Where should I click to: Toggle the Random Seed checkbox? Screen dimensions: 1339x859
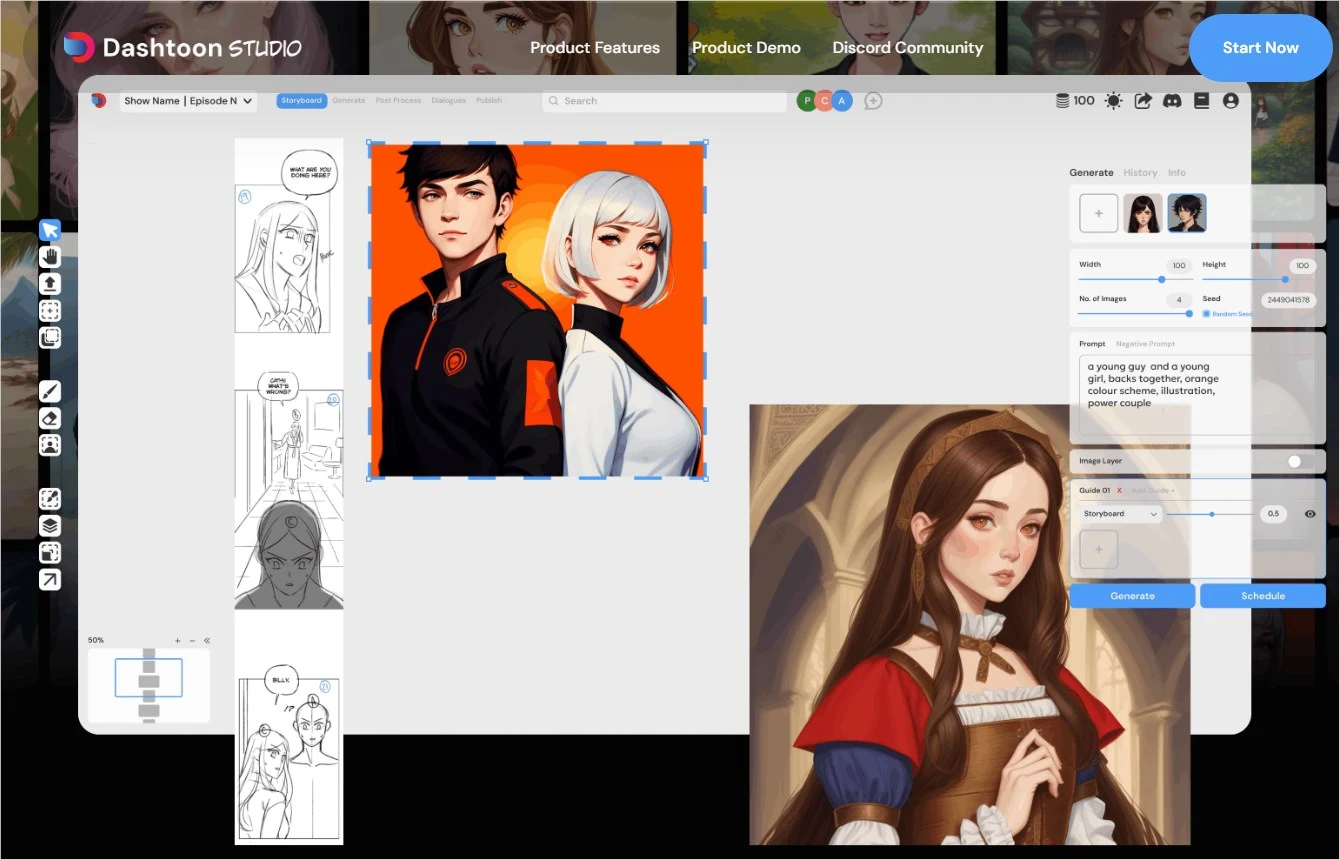pyautogui.click(x=1206, y=314)
